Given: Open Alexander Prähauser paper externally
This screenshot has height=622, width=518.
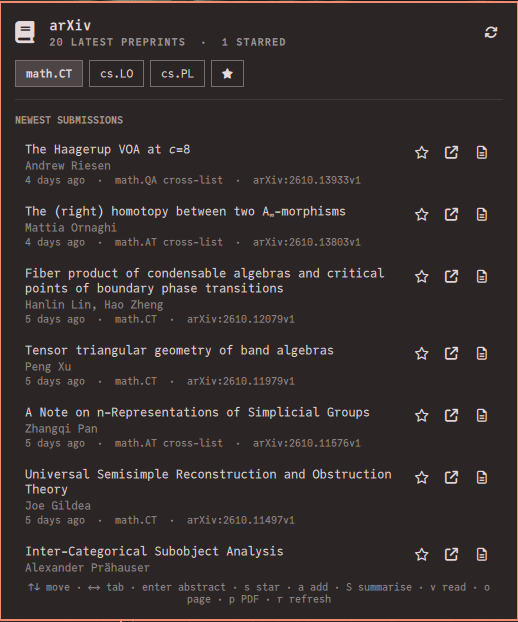Looking at the screenshot, I should [451, 554].
